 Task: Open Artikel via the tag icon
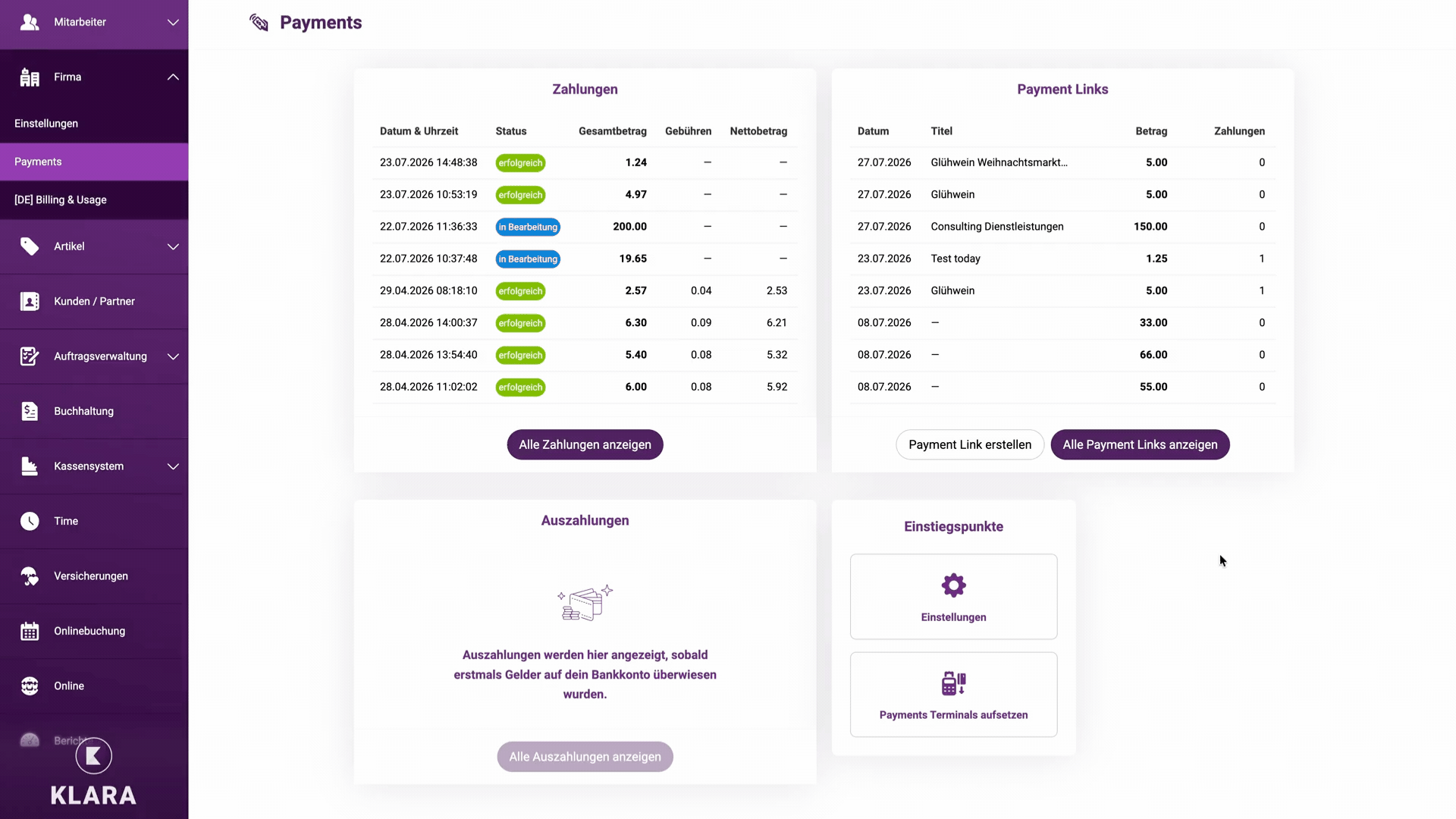(x=30, y=246)
